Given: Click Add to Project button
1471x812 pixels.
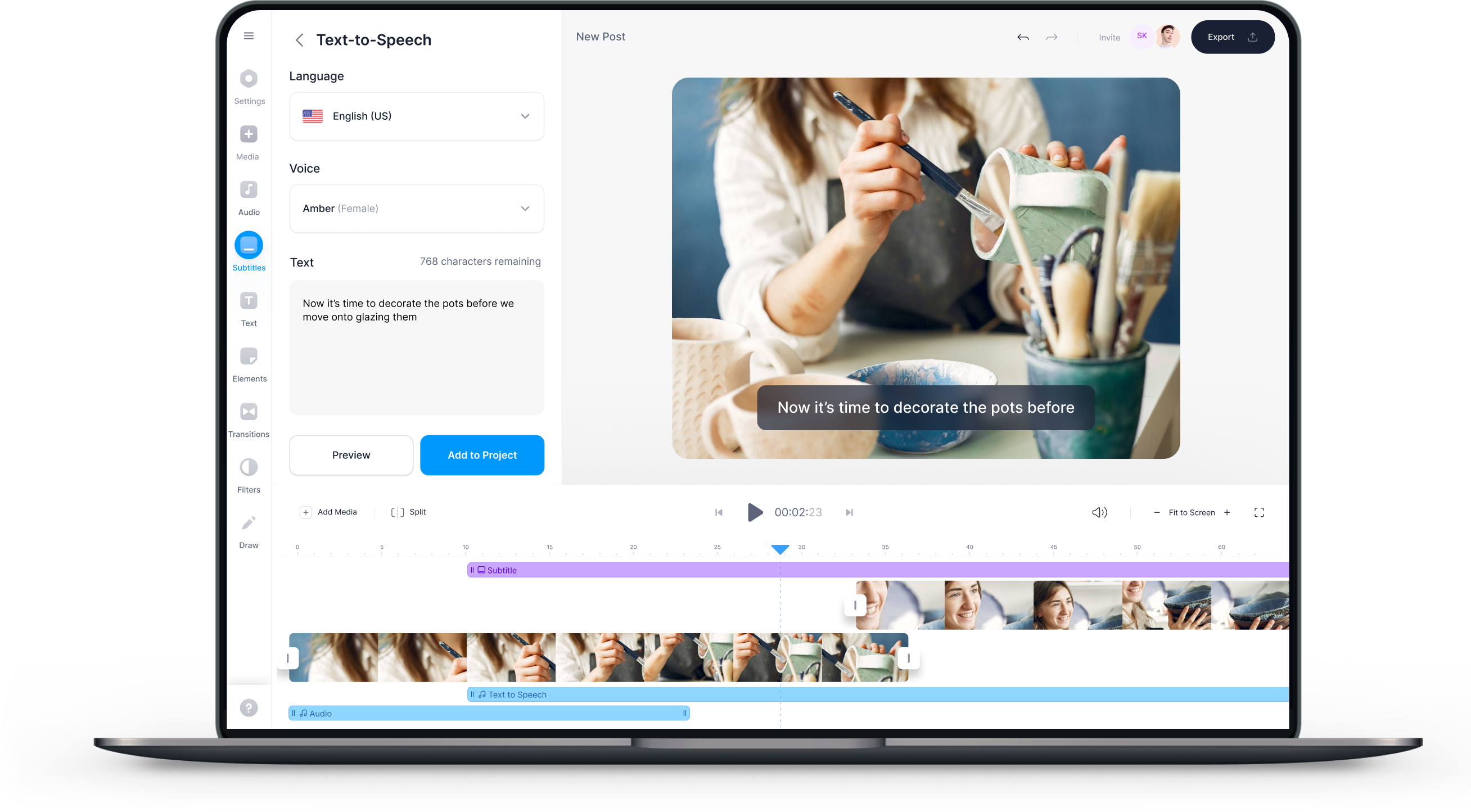Looking at the screenshot, I should tap(482, 455).
